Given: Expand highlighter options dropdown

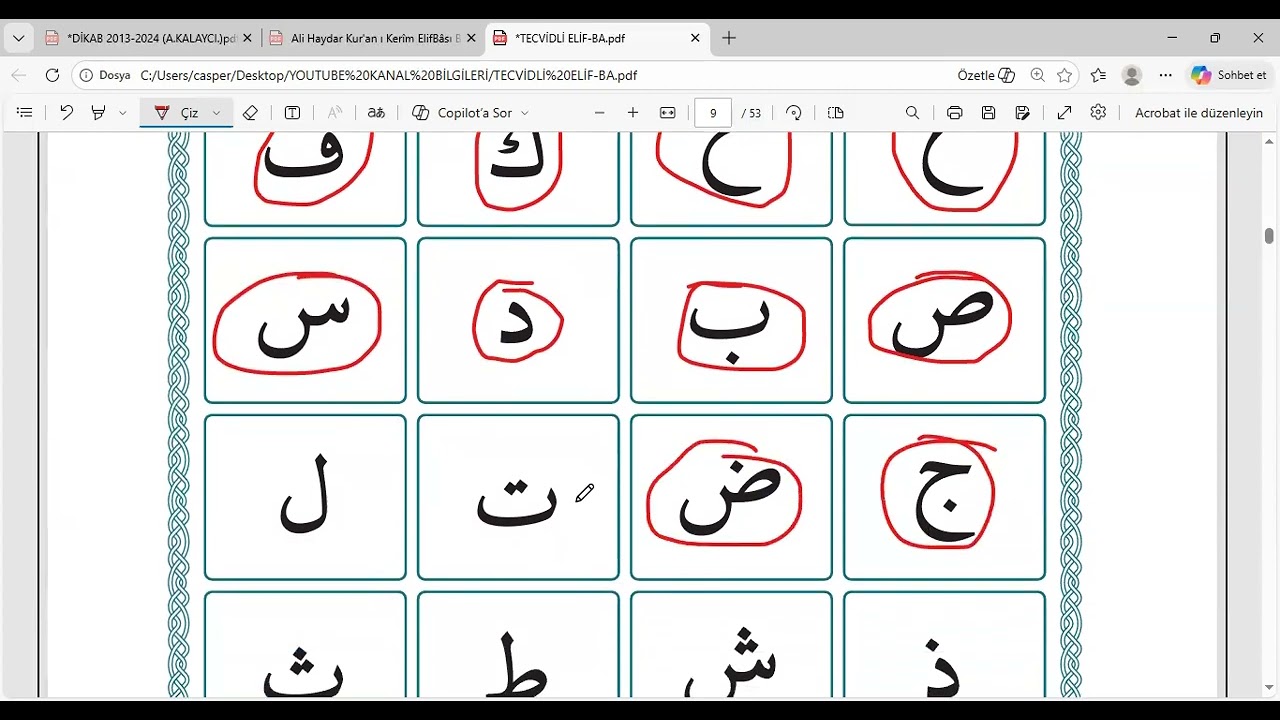Looking at the screenshot, I should point(122,113).
